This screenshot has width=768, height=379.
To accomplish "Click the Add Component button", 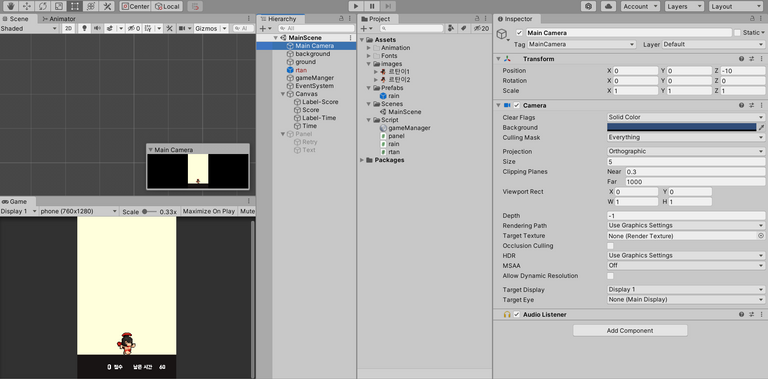I will click(630, 331).
